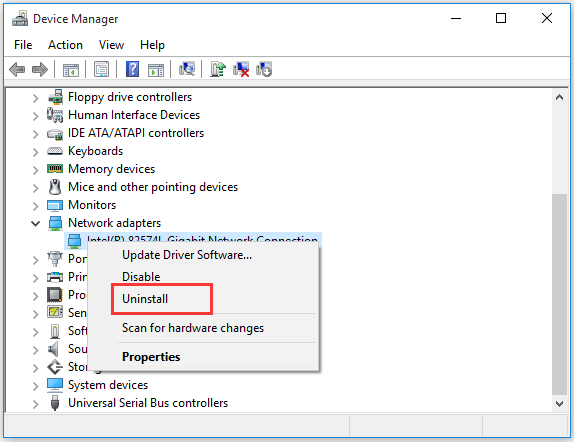Select the Network adapters category icon
The height and width of the screenshot is (442, 574).
point(55,223)
